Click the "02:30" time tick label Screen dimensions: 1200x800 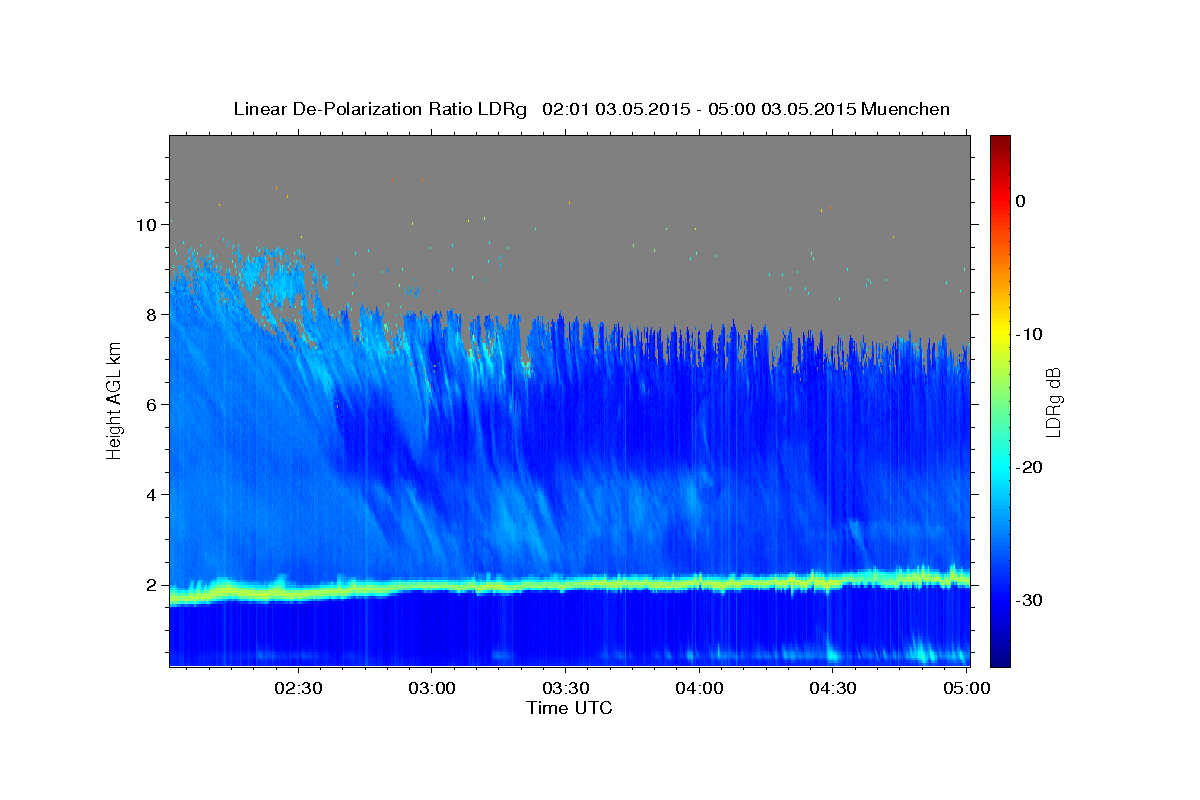(299, 688)
